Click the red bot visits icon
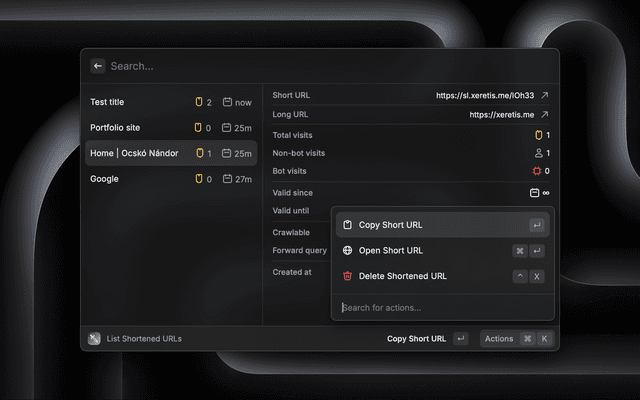Screen dimensions: 640x400 point(536,171)
